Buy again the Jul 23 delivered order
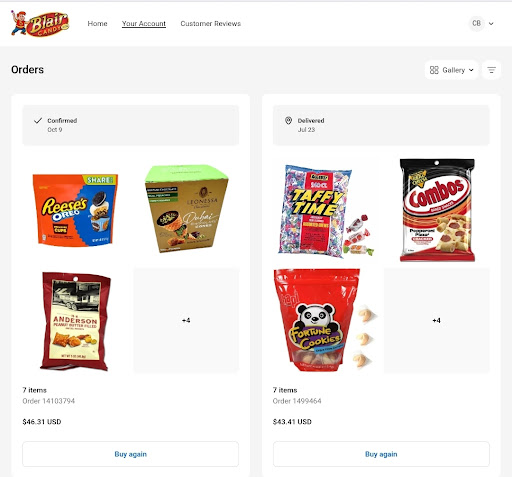 [x=381, y=454]
